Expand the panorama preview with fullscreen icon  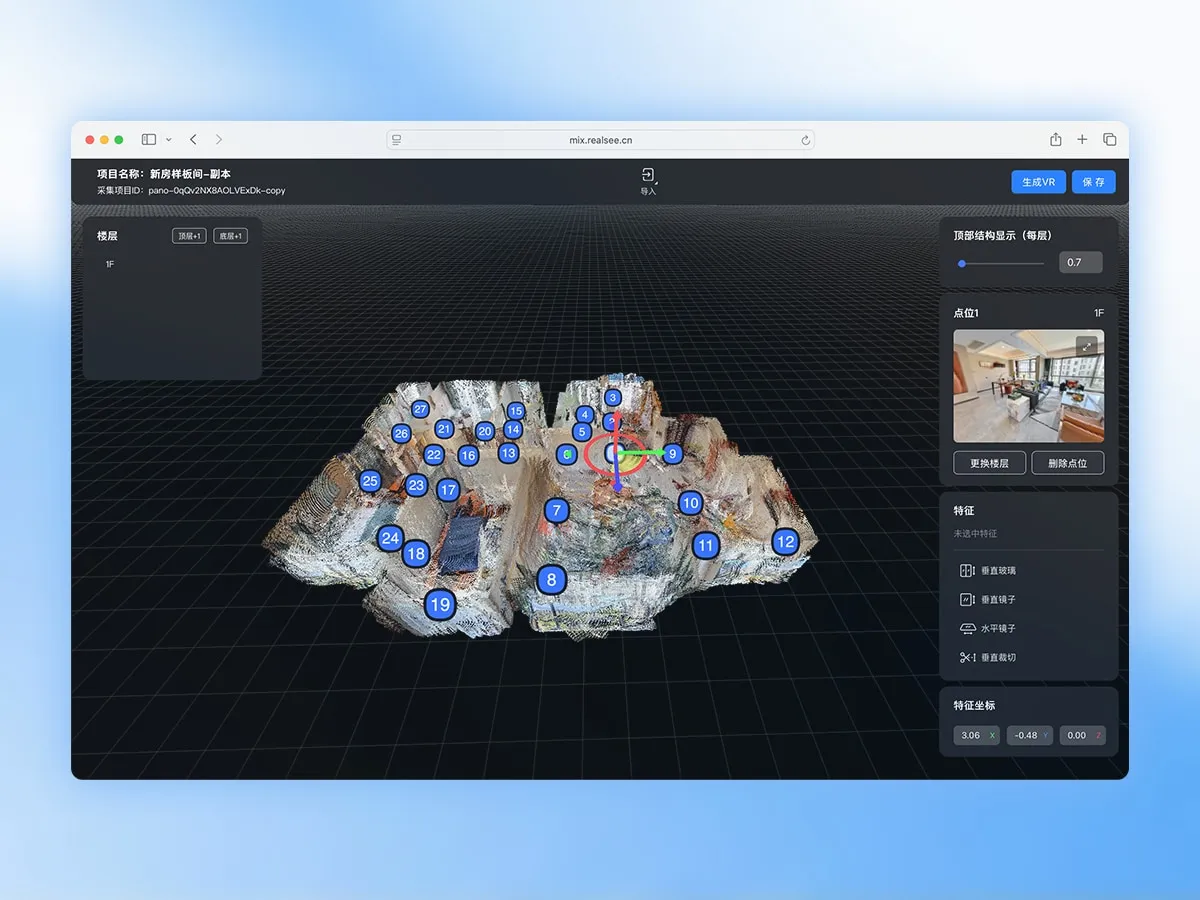tap(1086, 346)
